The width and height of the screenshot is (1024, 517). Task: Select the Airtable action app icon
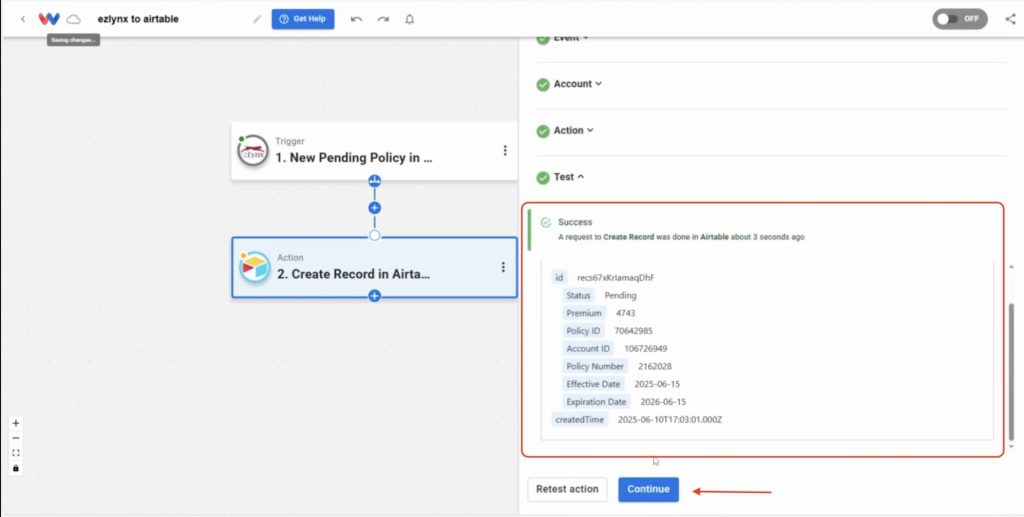pos(255,267)
